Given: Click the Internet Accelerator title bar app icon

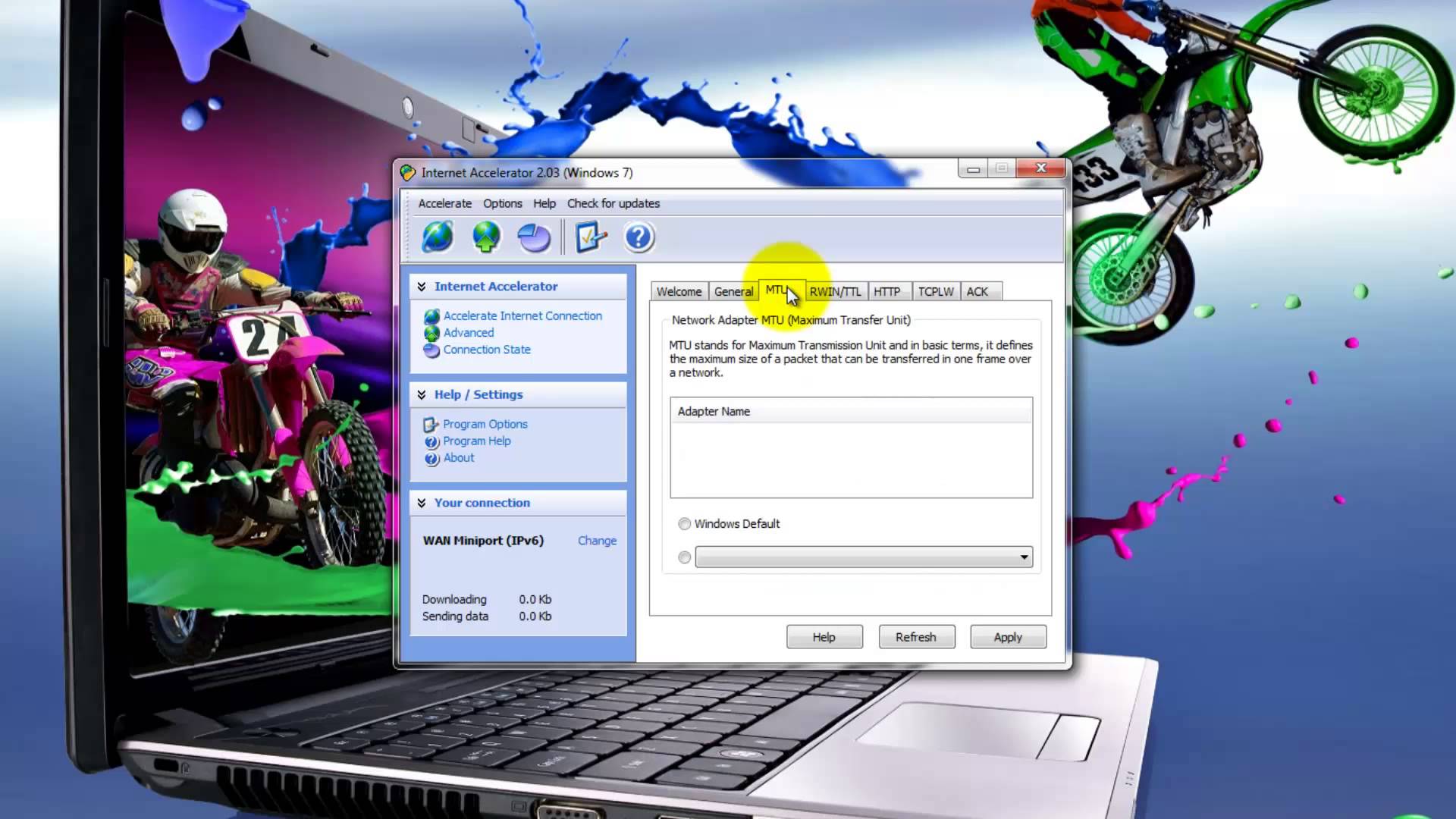Looking at the screenshot, I should (x=408, y=173).
